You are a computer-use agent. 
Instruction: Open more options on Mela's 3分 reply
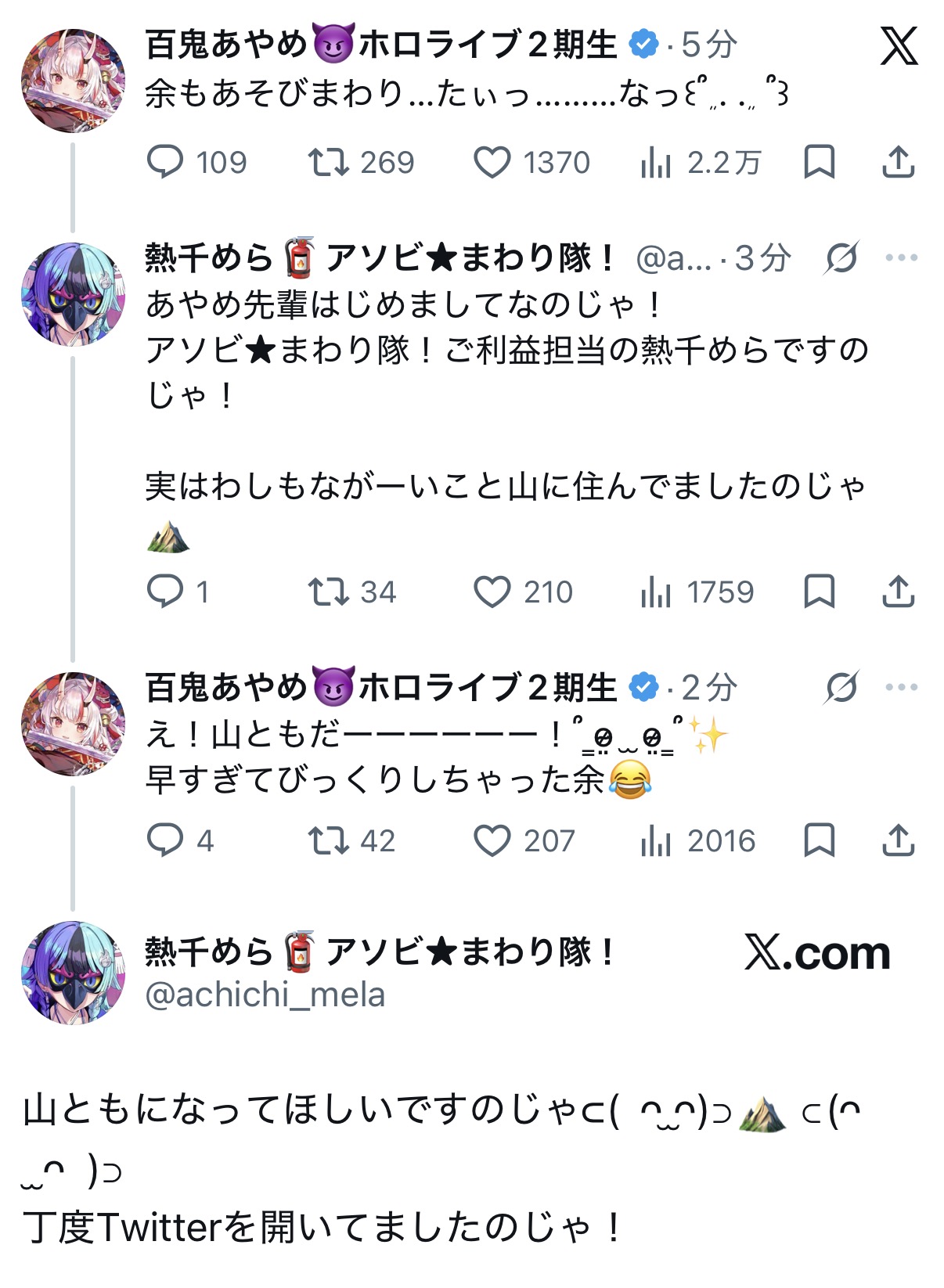pos(902,257)
